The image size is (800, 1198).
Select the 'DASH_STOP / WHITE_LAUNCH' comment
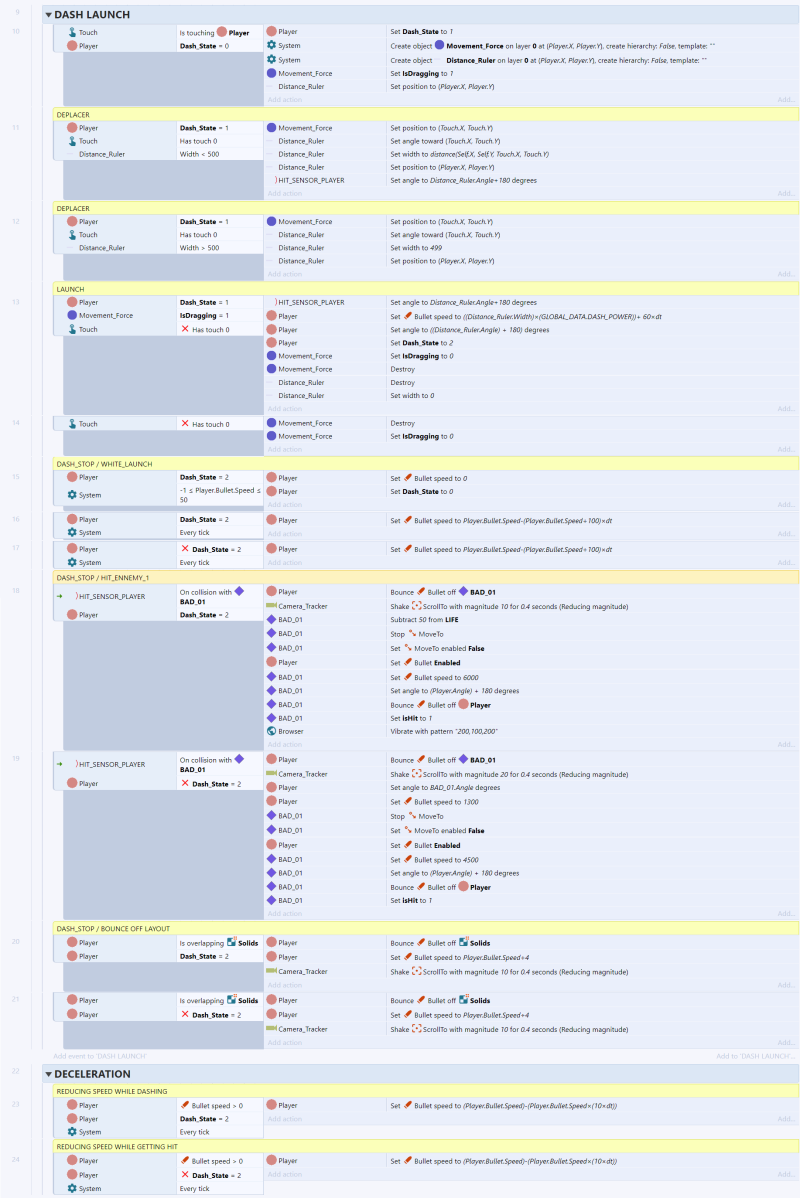[426, 464]
